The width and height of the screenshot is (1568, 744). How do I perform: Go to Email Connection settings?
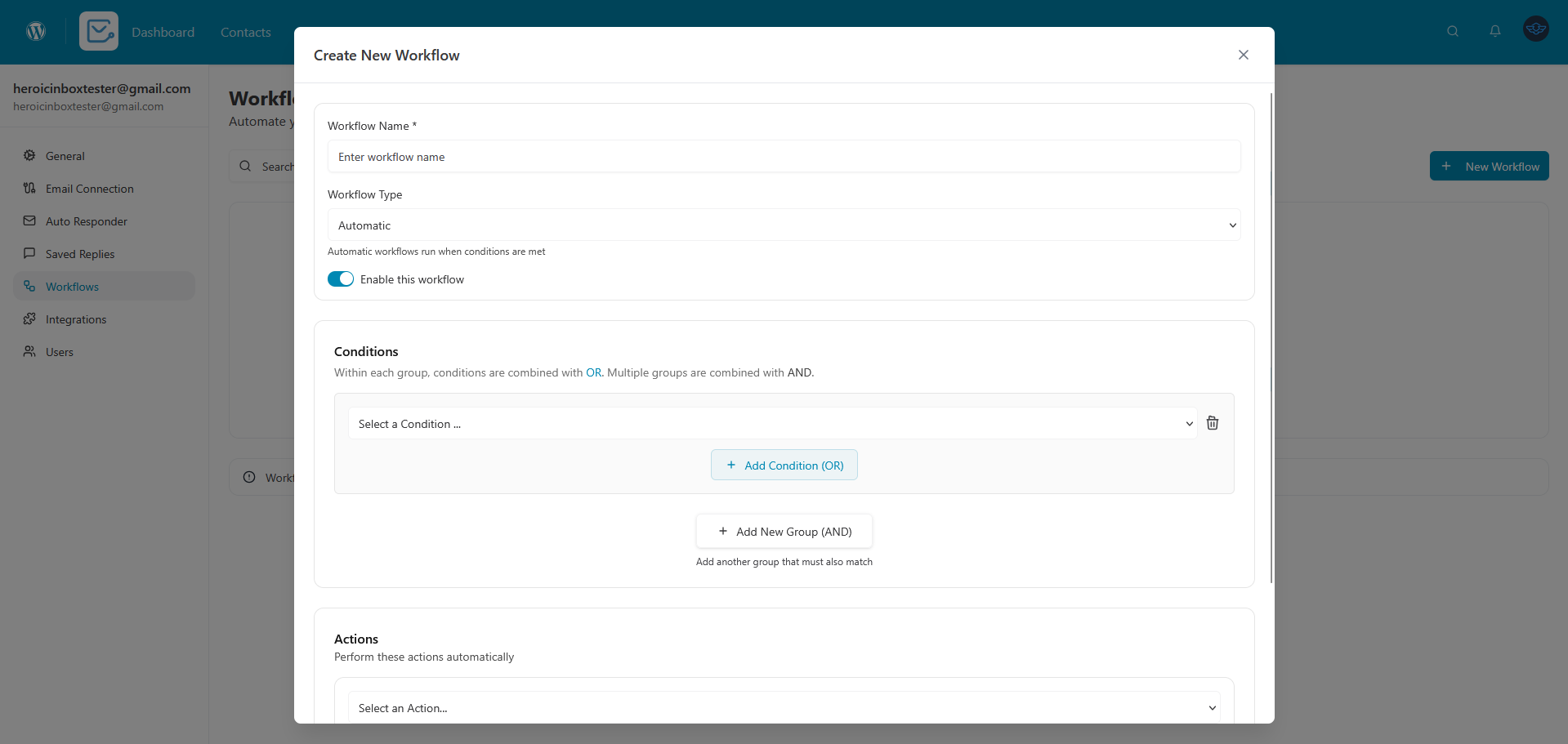tap(89, 189)
